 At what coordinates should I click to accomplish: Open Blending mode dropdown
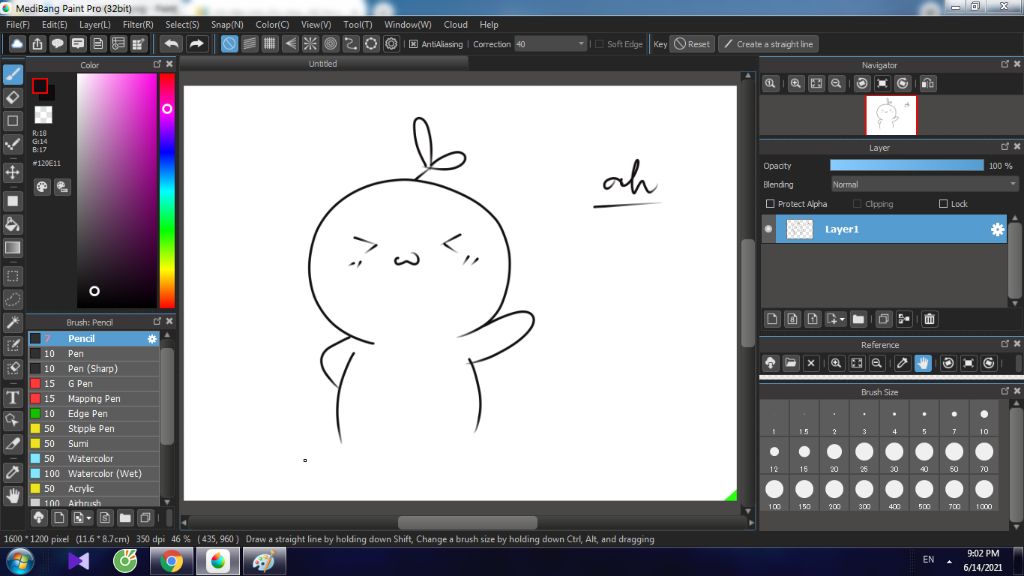(x=923, y=185)
